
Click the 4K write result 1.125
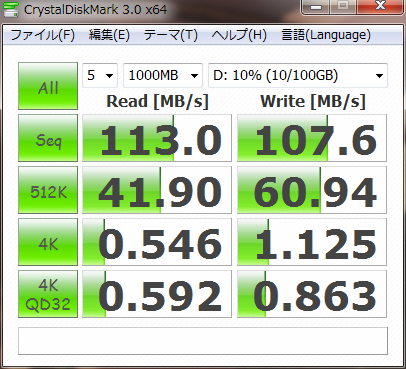point(312,242)
